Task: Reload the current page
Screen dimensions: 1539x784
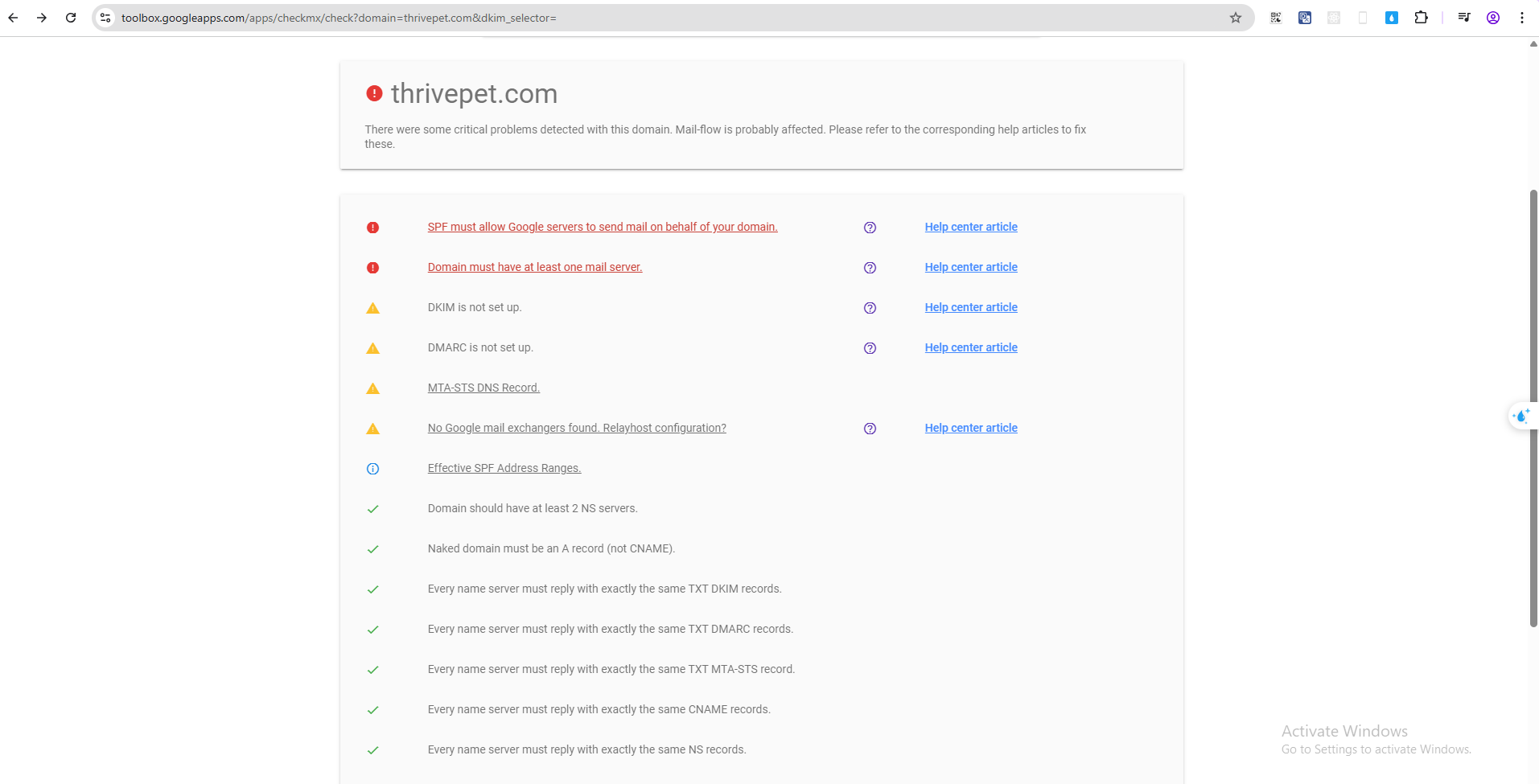Action: coord(71,18)
